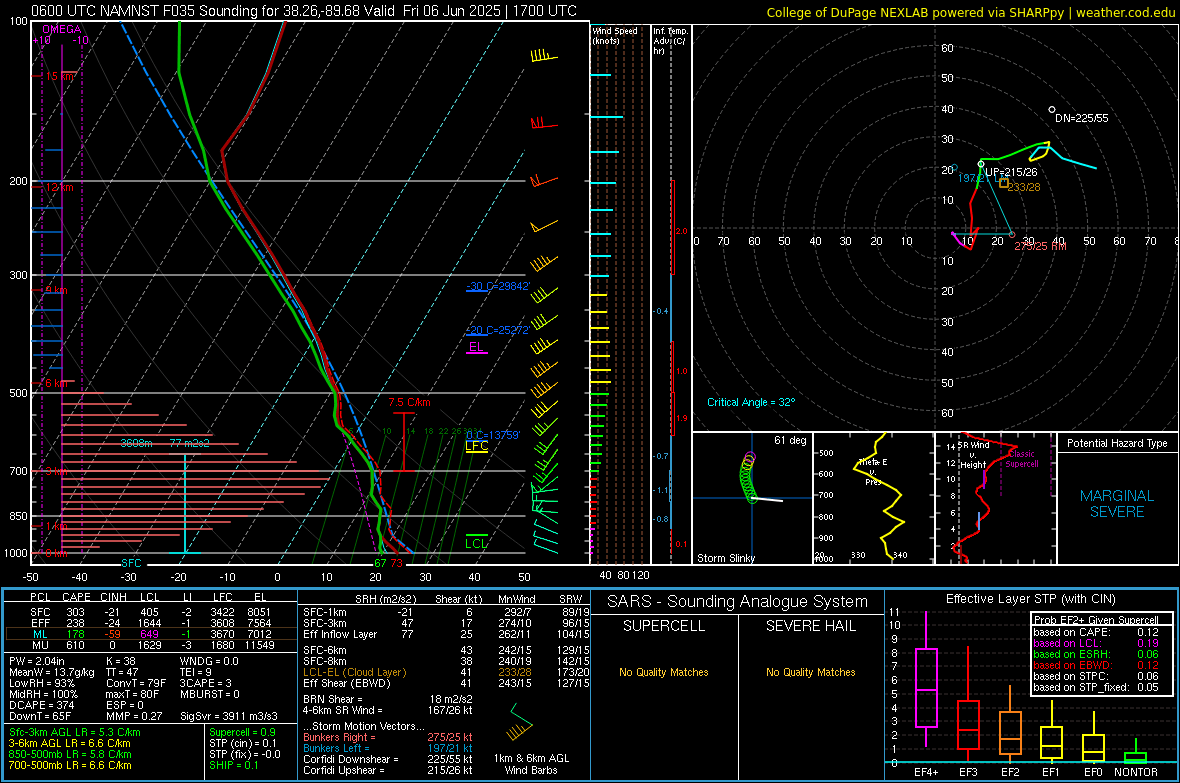Image resolution: width=1180 pixels, height=783 pixels.
Task: Select the "ConvT = 79F" value
Action: pos(135,683)
